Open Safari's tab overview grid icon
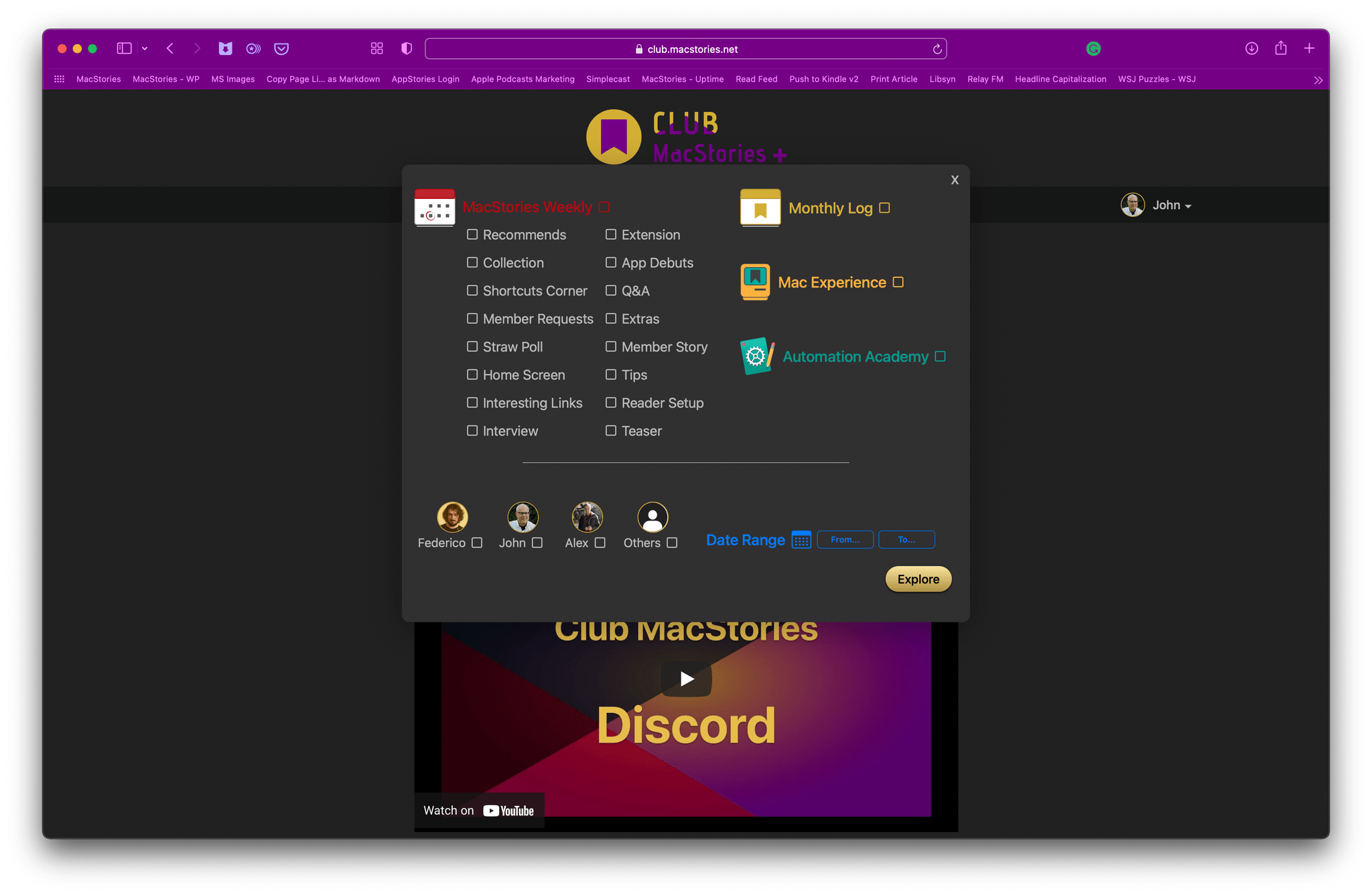1372x895 pixels. (x=376, y=48)
